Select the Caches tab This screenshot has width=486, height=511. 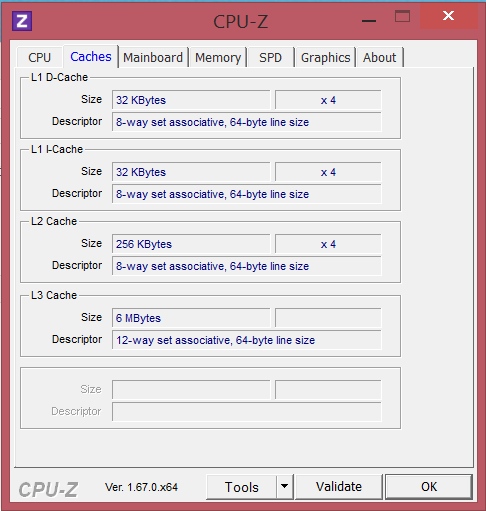point(91,56)
